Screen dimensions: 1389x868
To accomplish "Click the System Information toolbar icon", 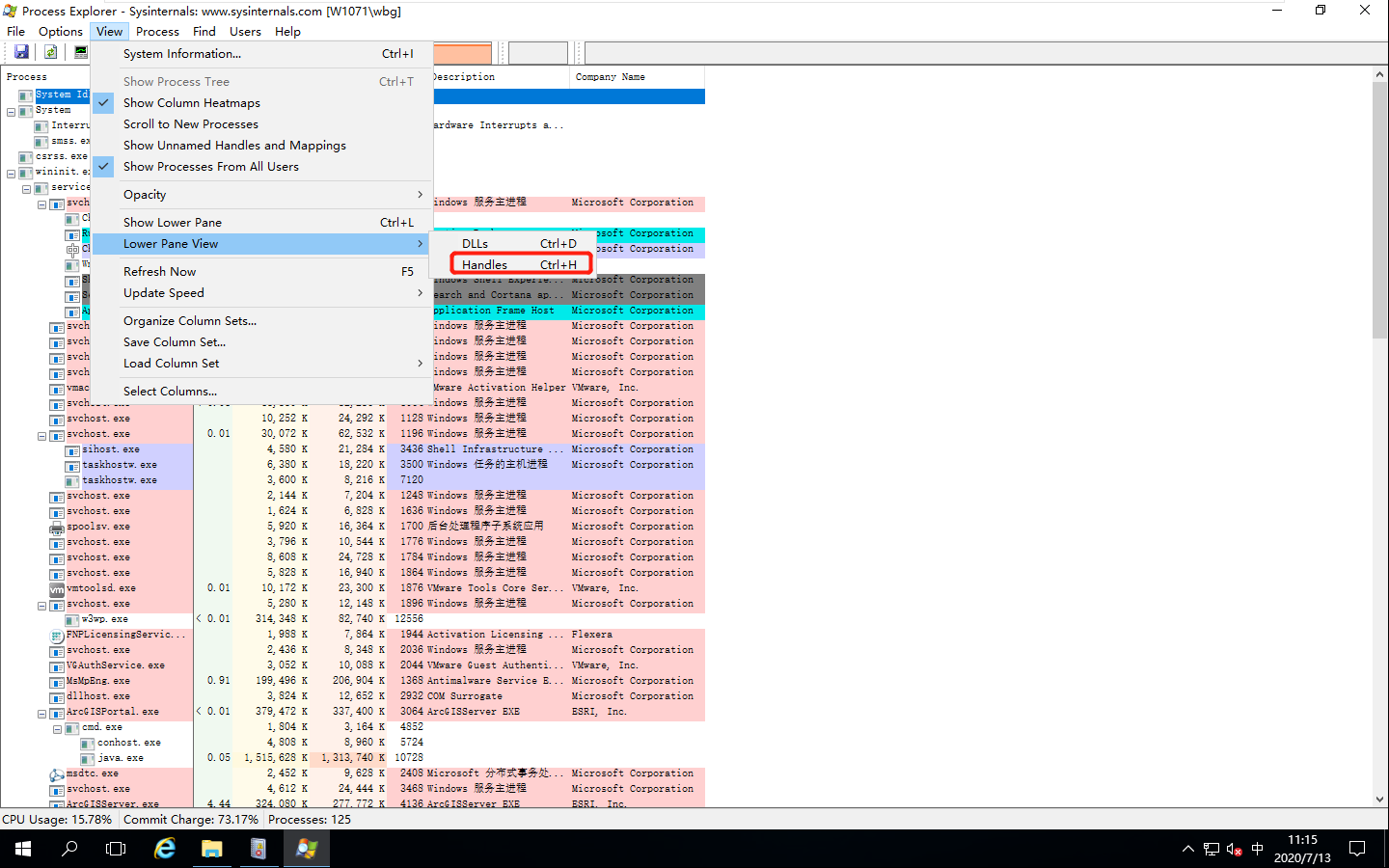I will pos(81,52).
